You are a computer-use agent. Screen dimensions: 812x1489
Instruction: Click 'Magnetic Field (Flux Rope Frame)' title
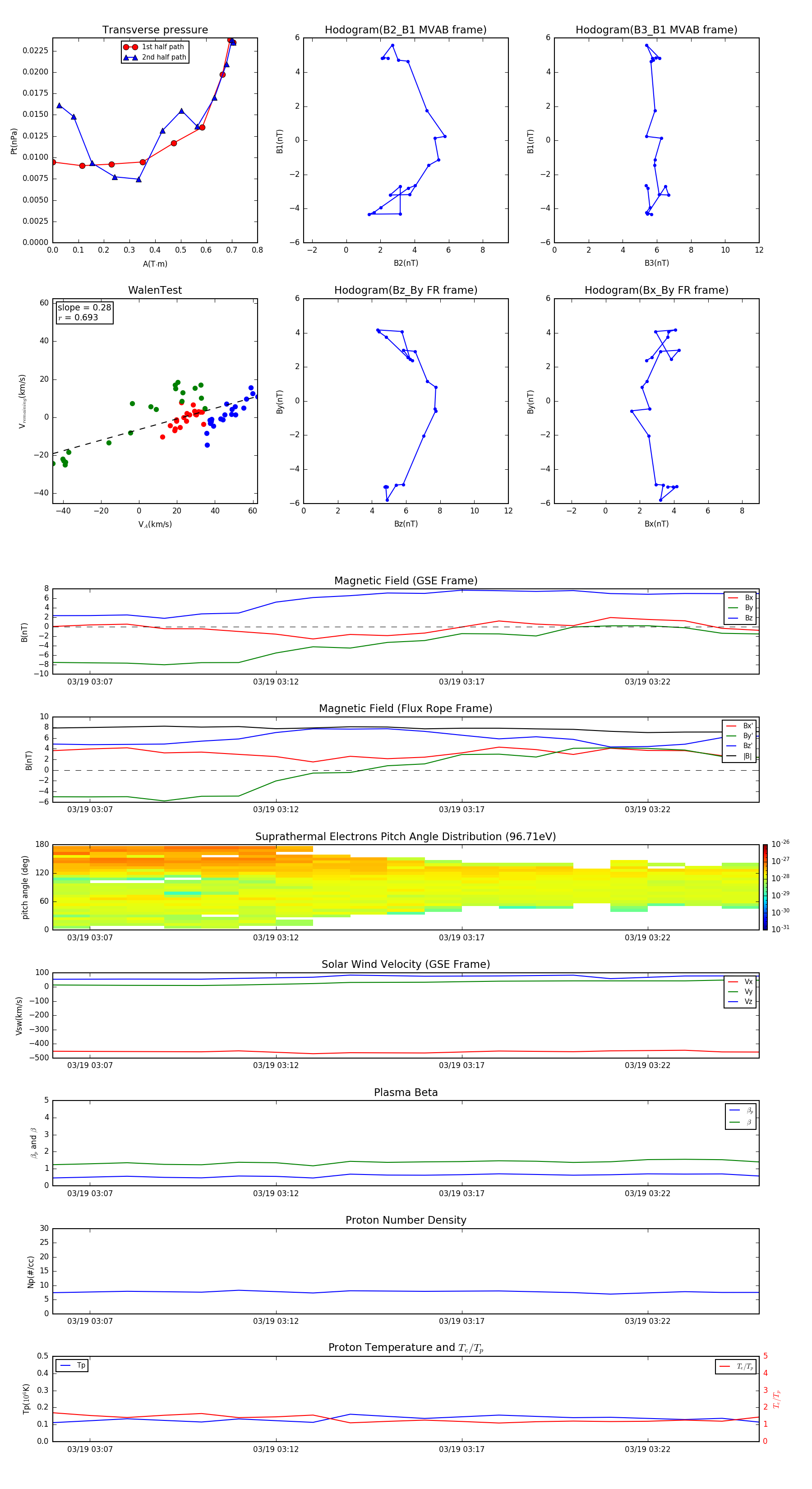point(406,709)
